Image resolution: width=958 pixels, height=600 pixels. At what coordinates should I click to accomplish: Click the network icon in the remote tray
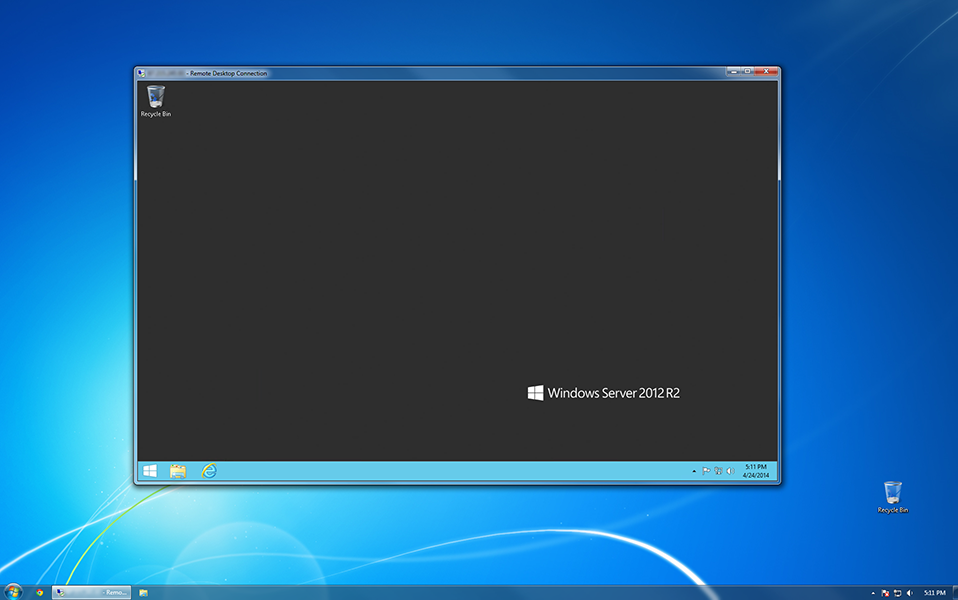(x=718, y=471)
